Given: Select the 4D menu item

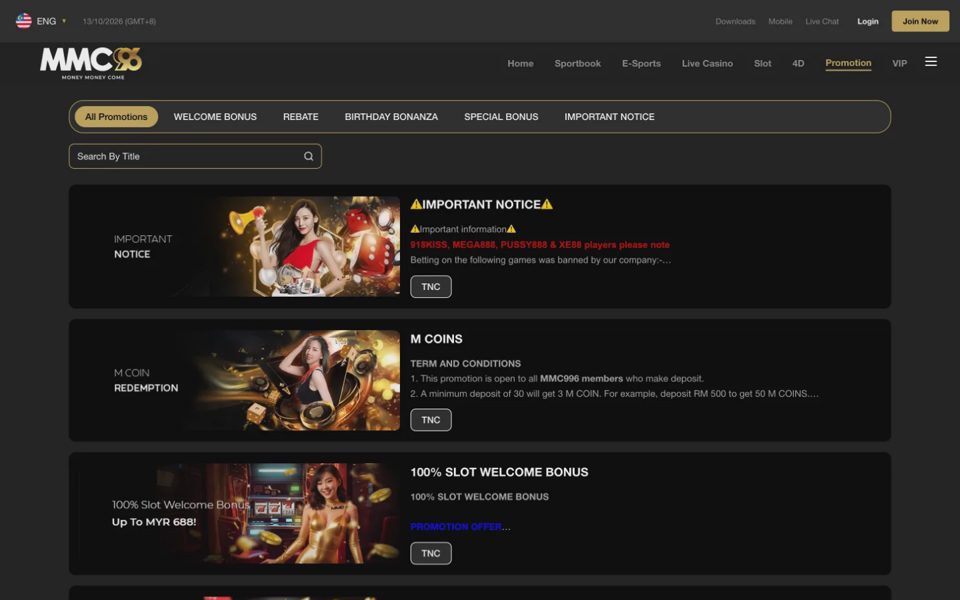Looking at the screenshot, I should tap(798, 64).
